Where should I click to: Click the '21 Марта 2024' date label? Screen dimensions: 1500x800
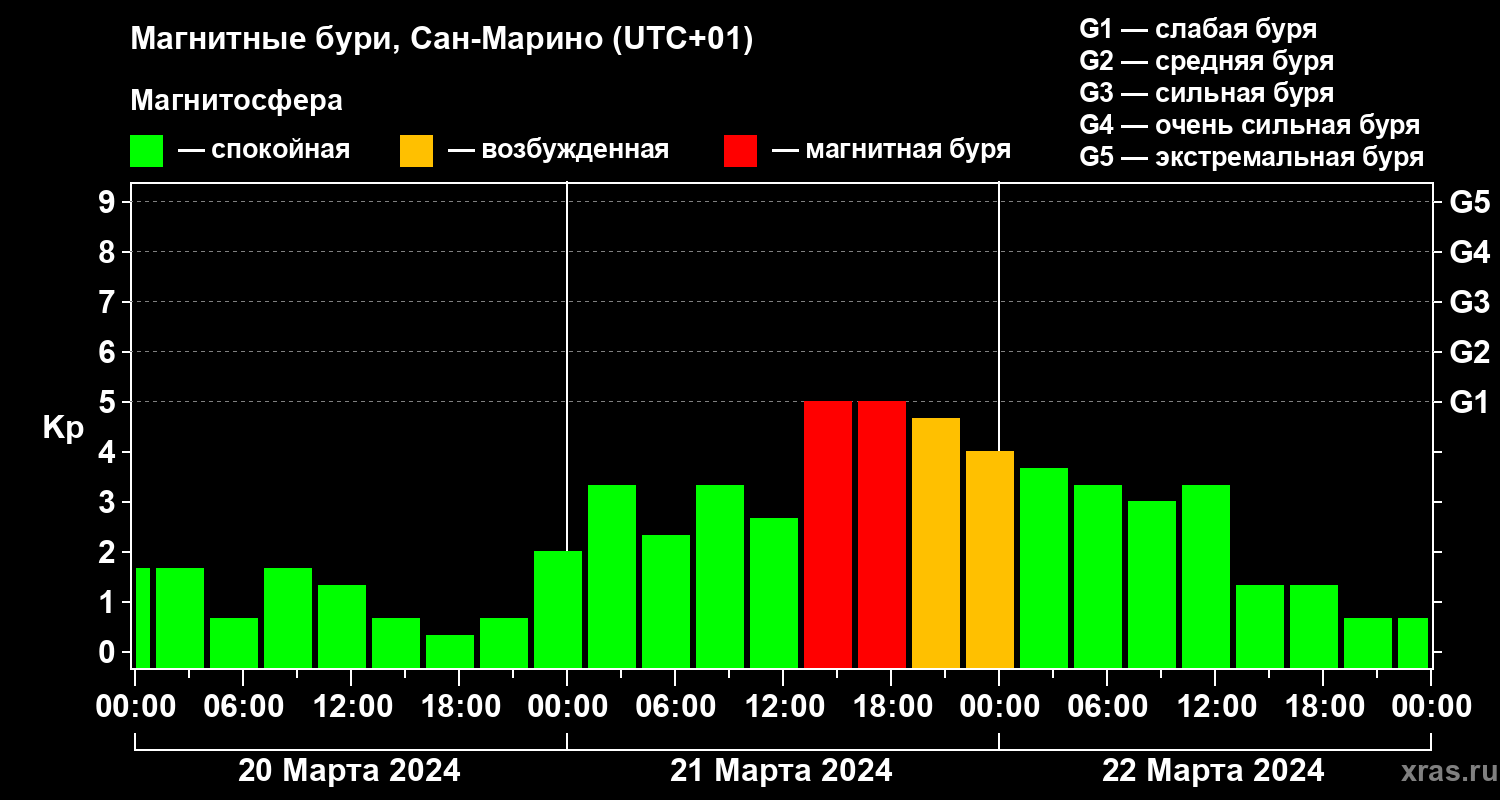(781, 771)
